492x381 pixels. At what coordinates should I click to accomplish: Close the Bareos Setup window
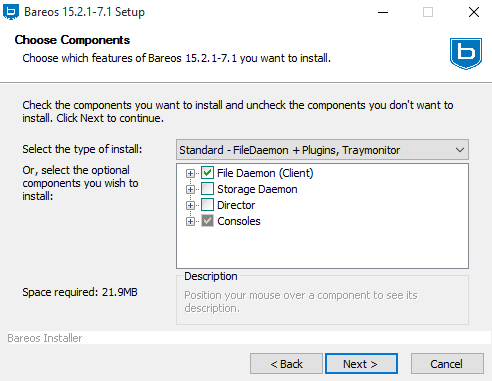pyautogui.click(x=474, y=12)
